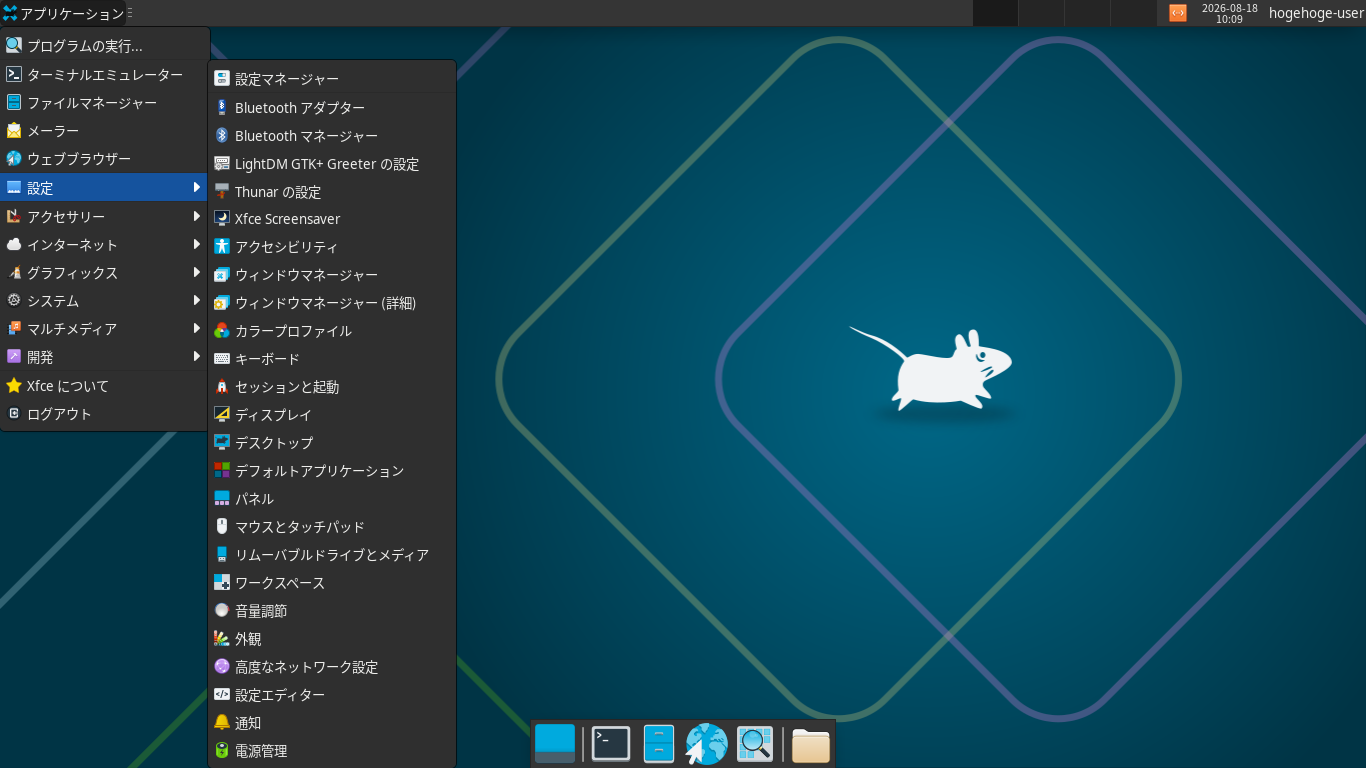Expand the 開発 submenu
1366x768 pixels.
click(104, 357)
